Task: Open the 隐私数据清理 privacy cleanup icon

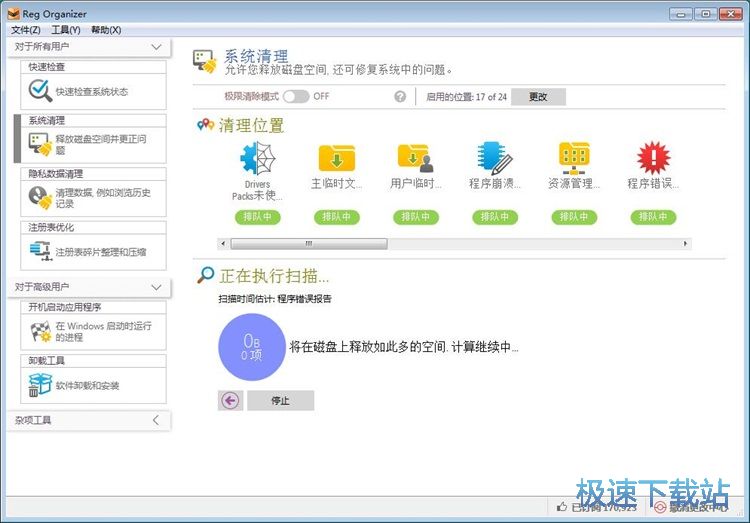Action: point(40,198)
